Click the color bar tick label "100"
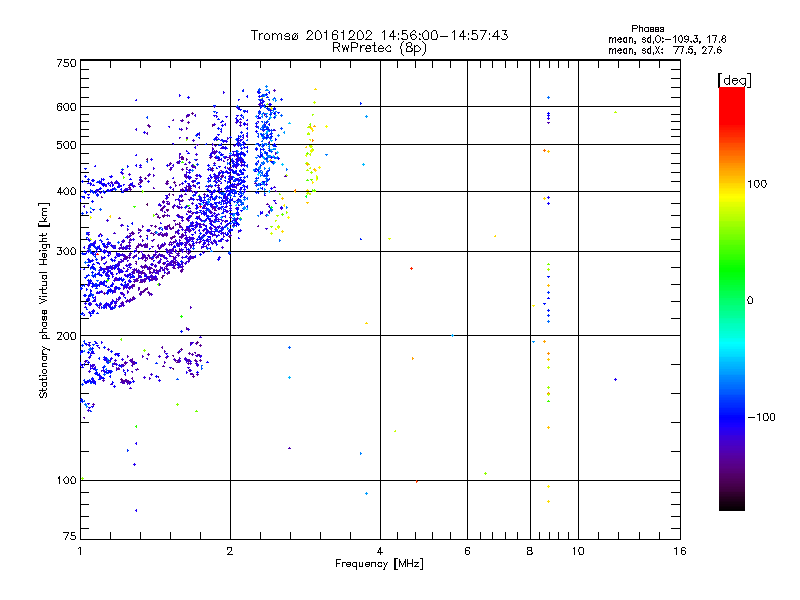Image resolution: width=800 pixels, height=600 pixels. coord(757,184)
